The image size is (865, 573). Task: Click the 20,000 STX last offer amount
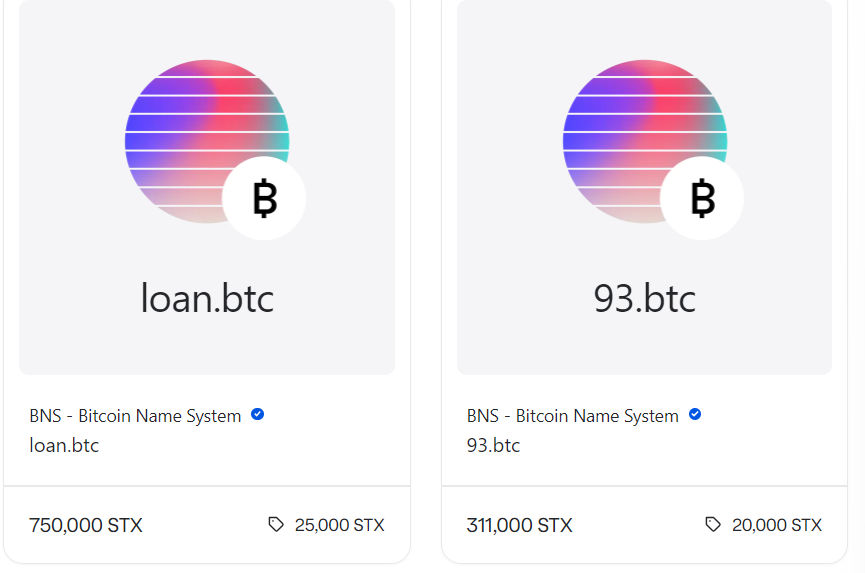tap(777, 525)
